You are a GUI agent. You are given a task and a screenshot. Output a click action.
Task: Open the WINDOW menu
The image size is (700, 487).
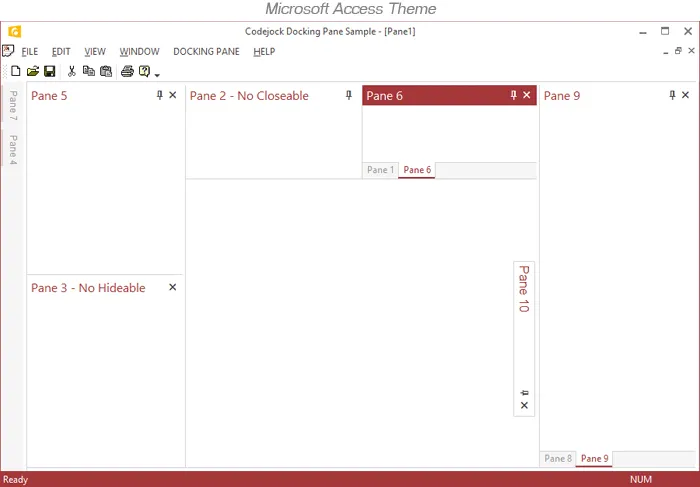[139, 52]
